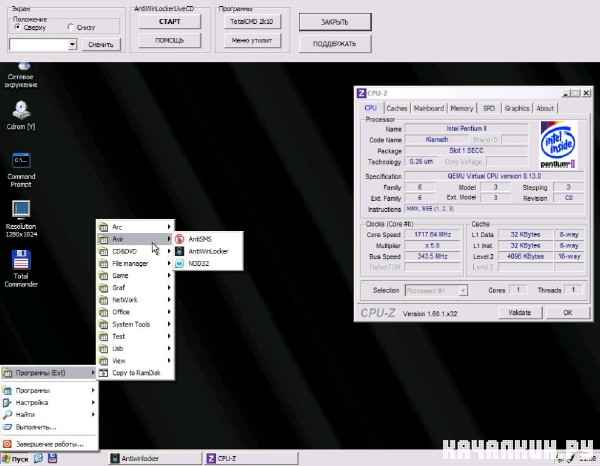600x466 pixels.
Task: Click the CPU-Z title bar icon
Action: (361, 93)
